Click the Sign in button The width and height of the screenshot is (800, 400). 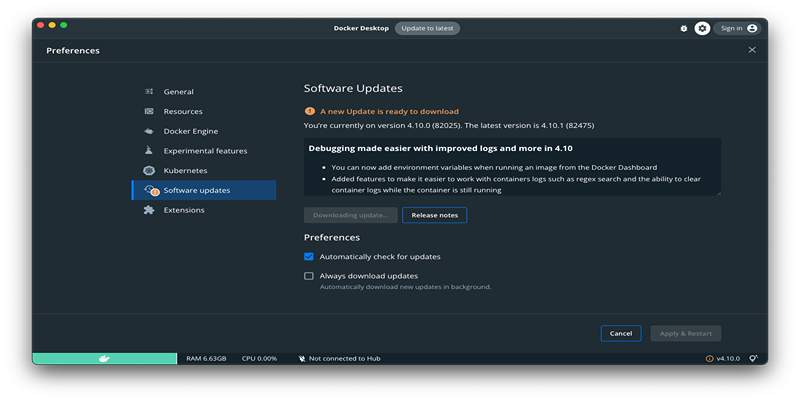pos(737,28)
